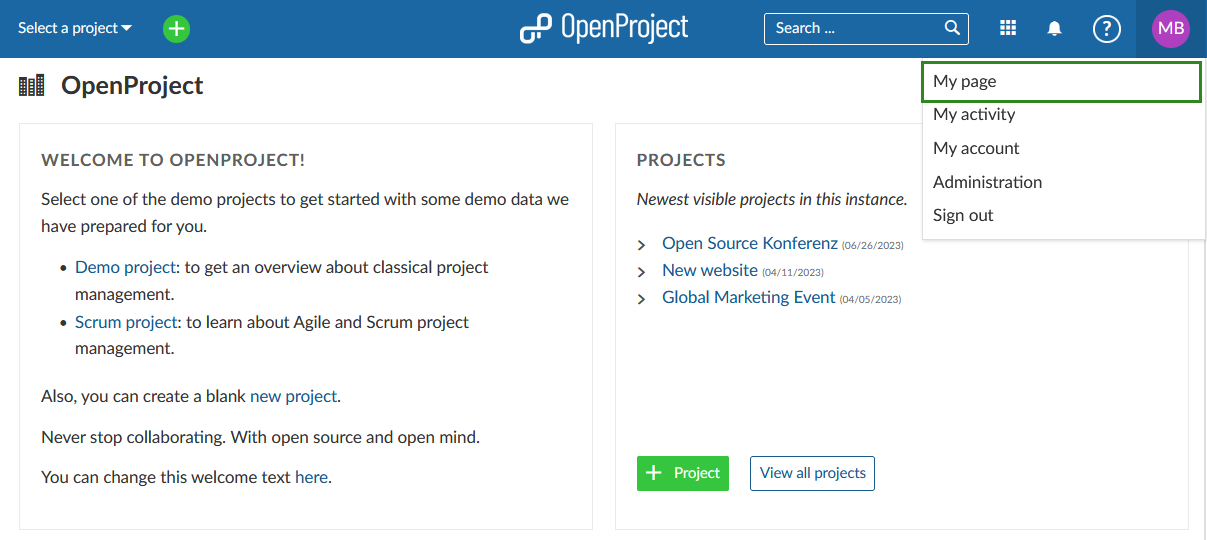The width and height of the screenshot is (1207, 540).
Task: Choose My account in user menu
Action: 976,148
